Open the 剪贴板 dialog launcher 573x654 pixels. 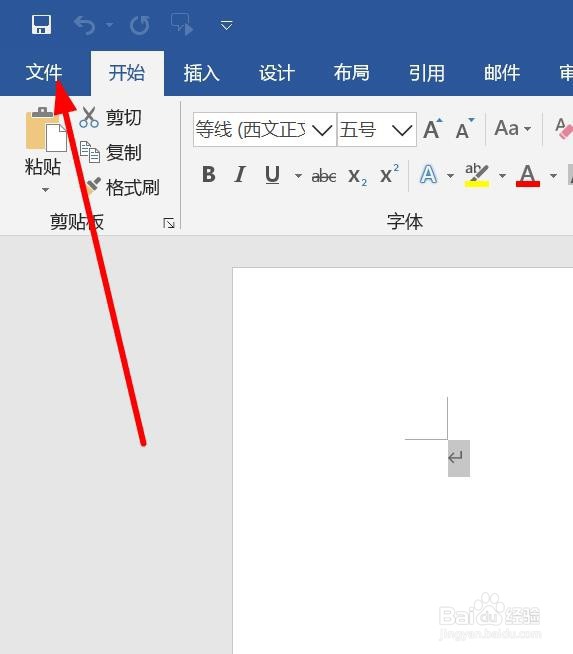pyautogui.click(x=169, y=224)
